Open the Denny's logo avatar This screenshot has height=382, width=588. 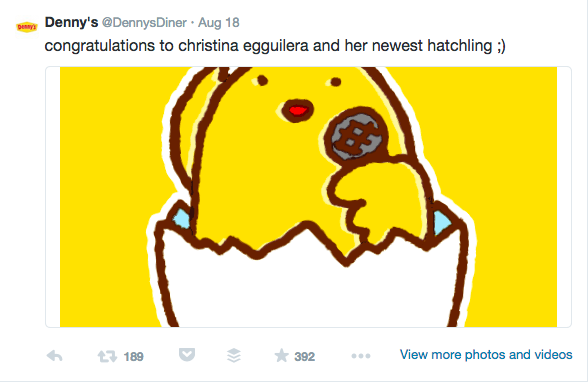(27, 27)
